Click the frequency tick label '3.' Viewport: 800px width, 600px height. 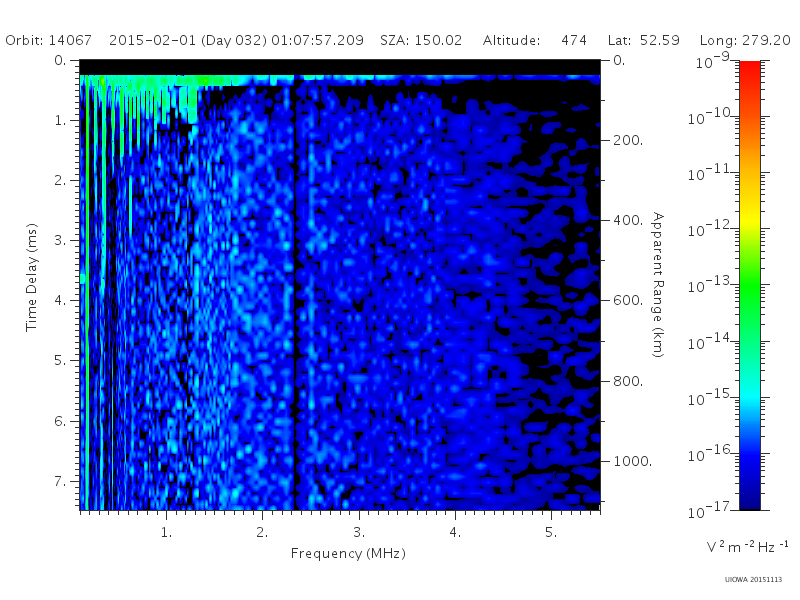(359, 533)
